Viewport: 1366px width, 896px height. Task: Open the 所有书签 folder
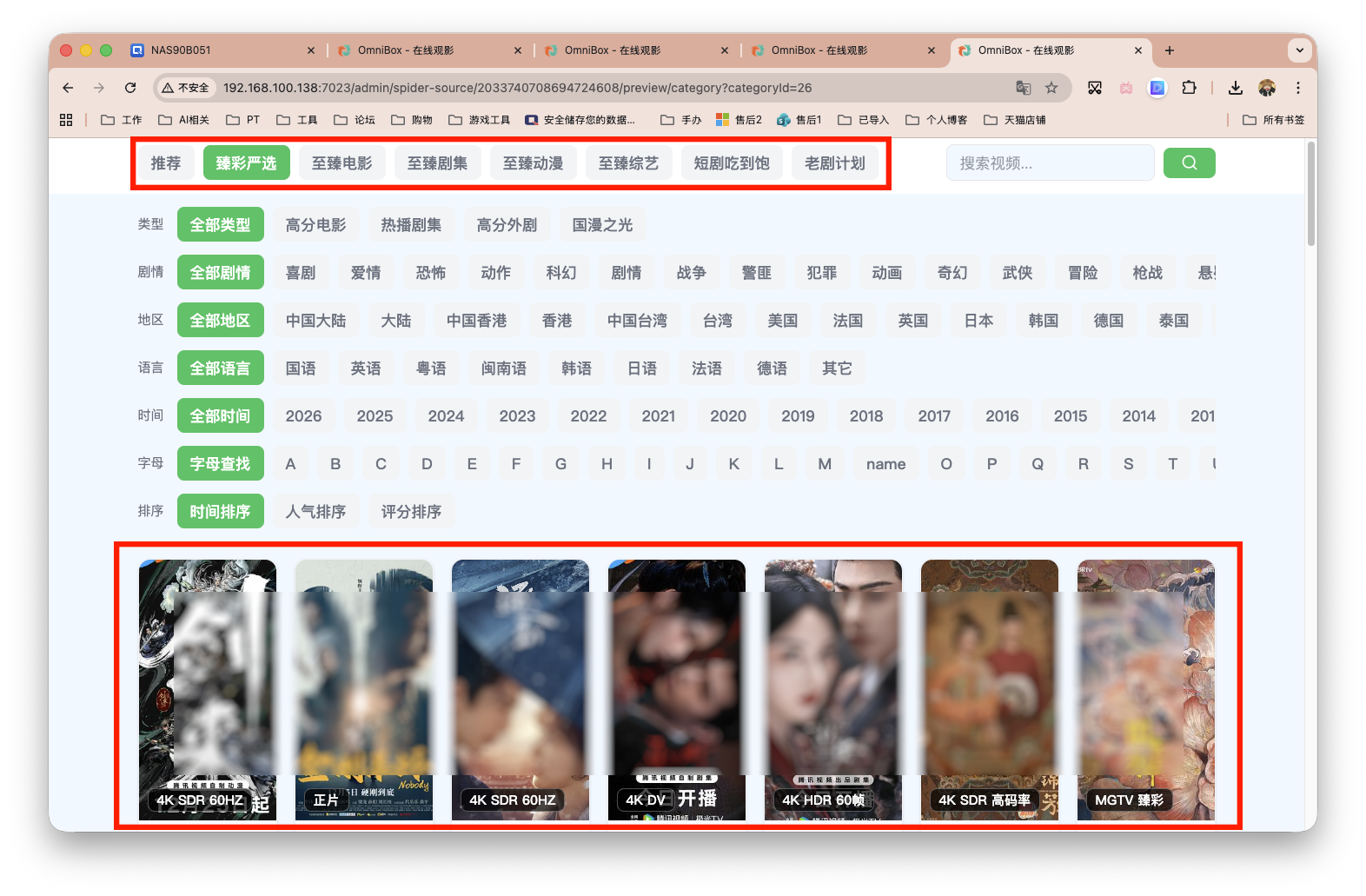[x=1274, y=120]
